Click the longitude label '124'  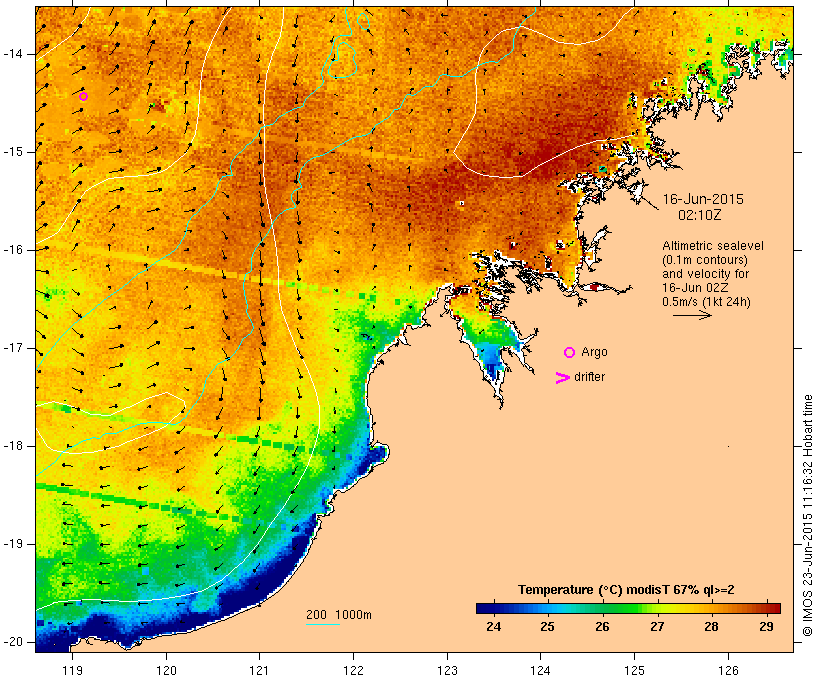(540, 670)
